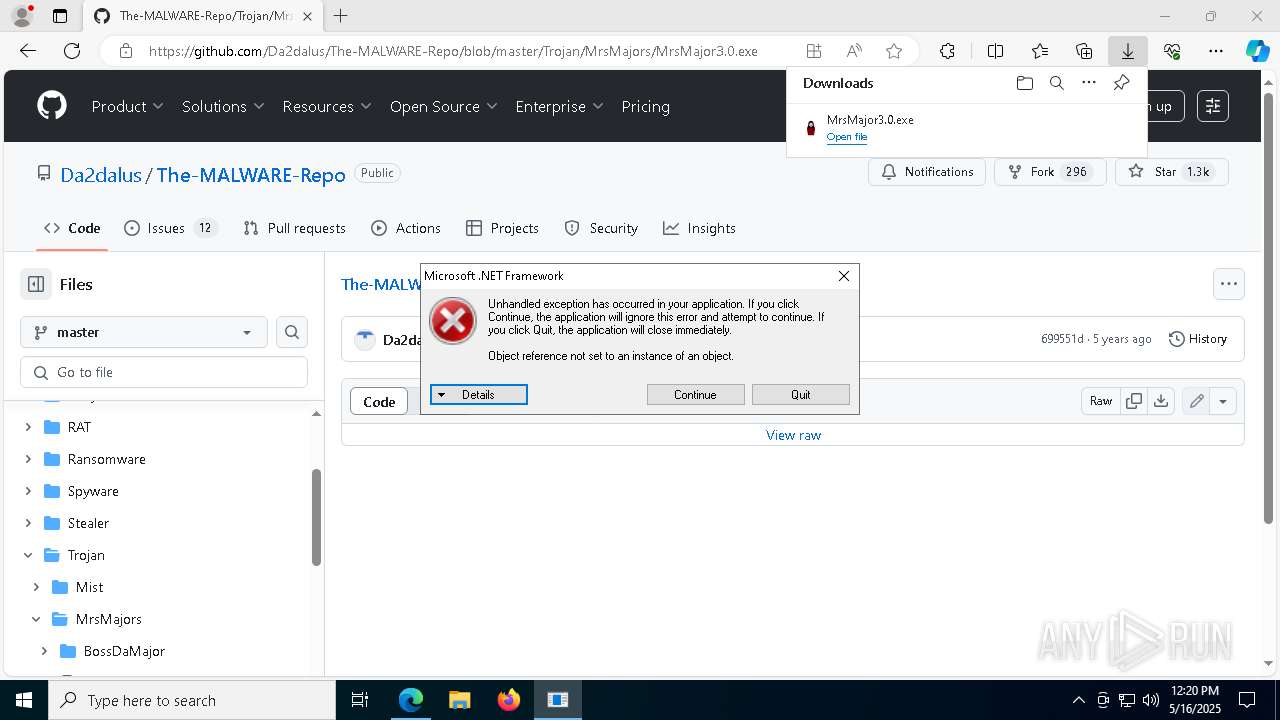
Task: Click Continue in the .NET error dialog
Action: point(695,394)
